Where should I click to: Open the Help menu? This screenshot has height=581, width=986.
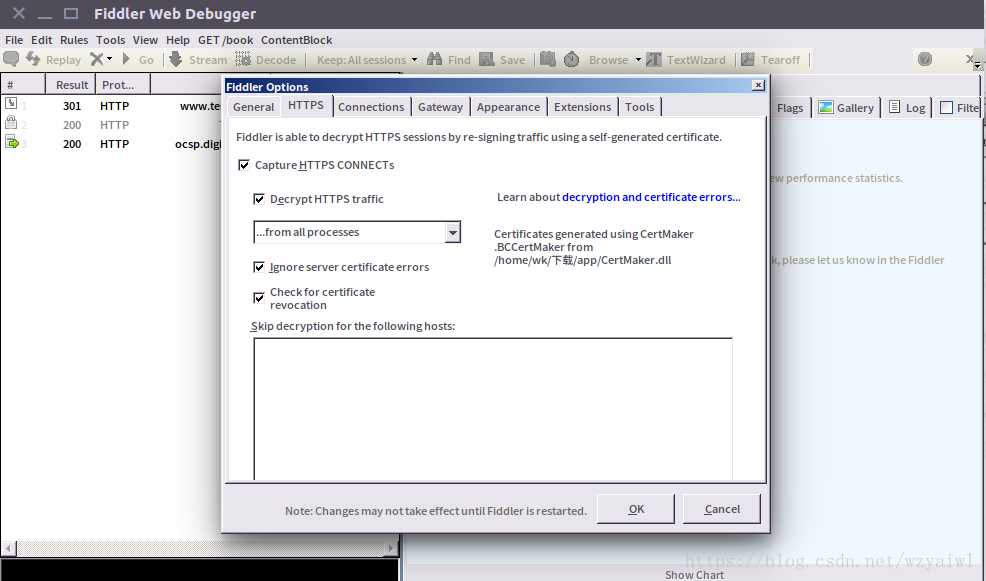coord(178,40)
